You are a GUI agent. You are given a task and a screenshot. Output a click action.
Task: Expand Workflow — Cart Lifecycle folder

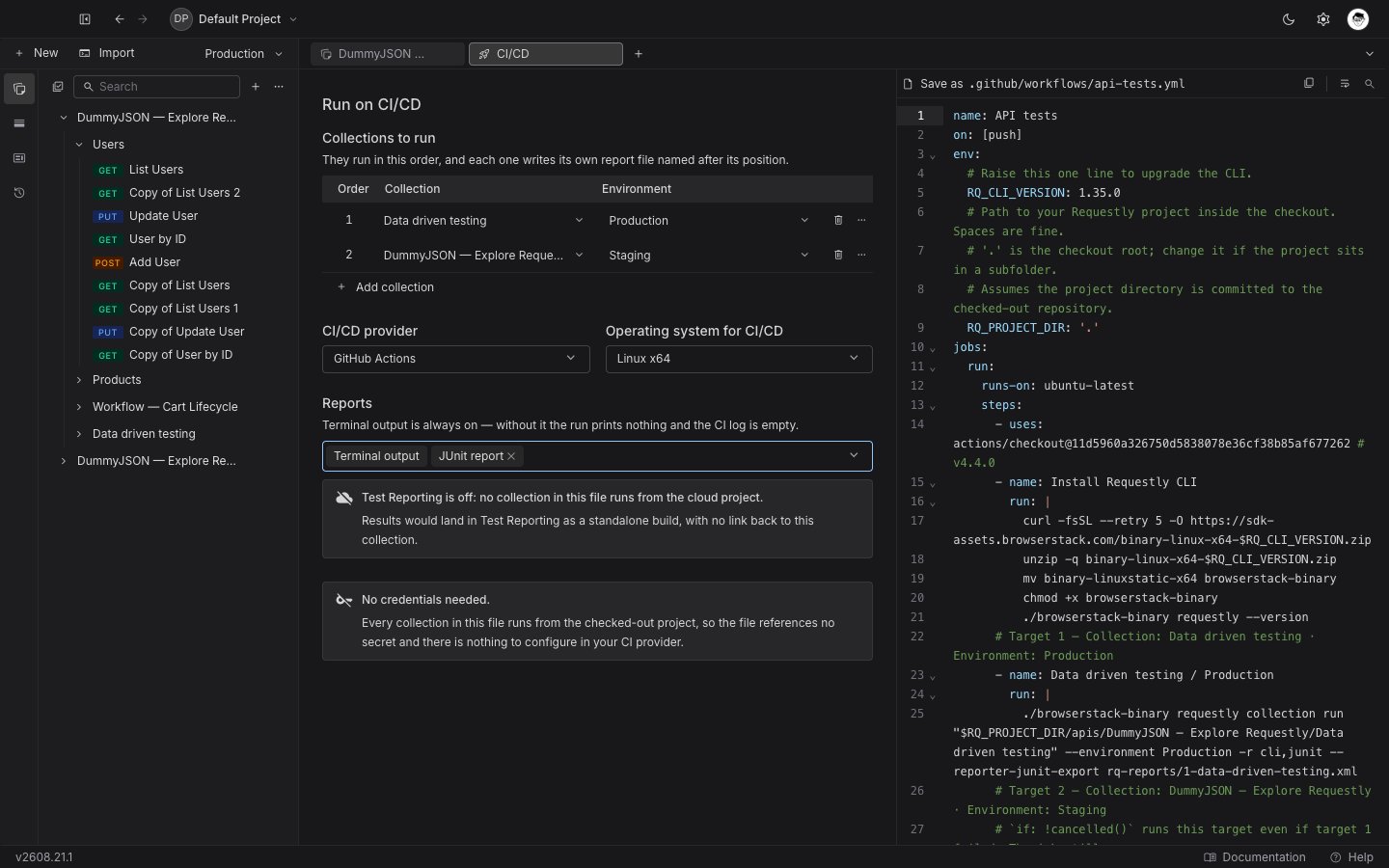point(79,407)
